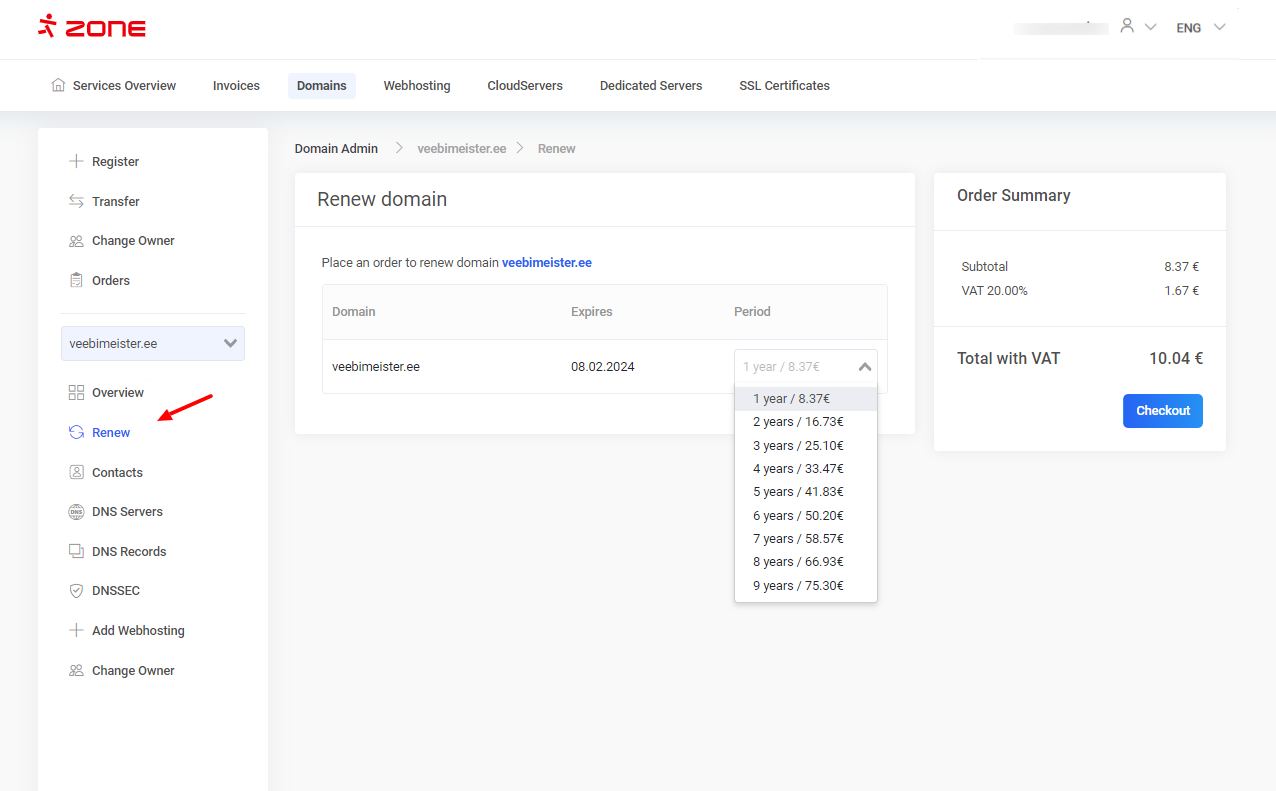Click the Orders clipboard icon
The image size is (1276, 791).
pos(76,280)
